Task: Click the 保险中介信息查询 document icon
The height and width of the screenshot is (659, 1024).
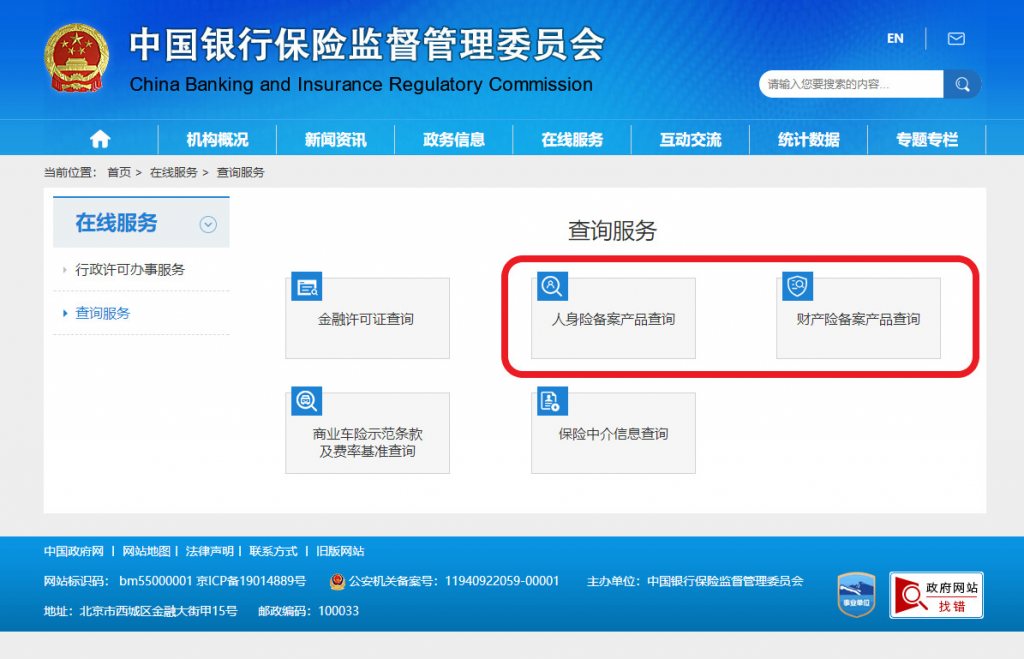Action: (x=552, y=400)
